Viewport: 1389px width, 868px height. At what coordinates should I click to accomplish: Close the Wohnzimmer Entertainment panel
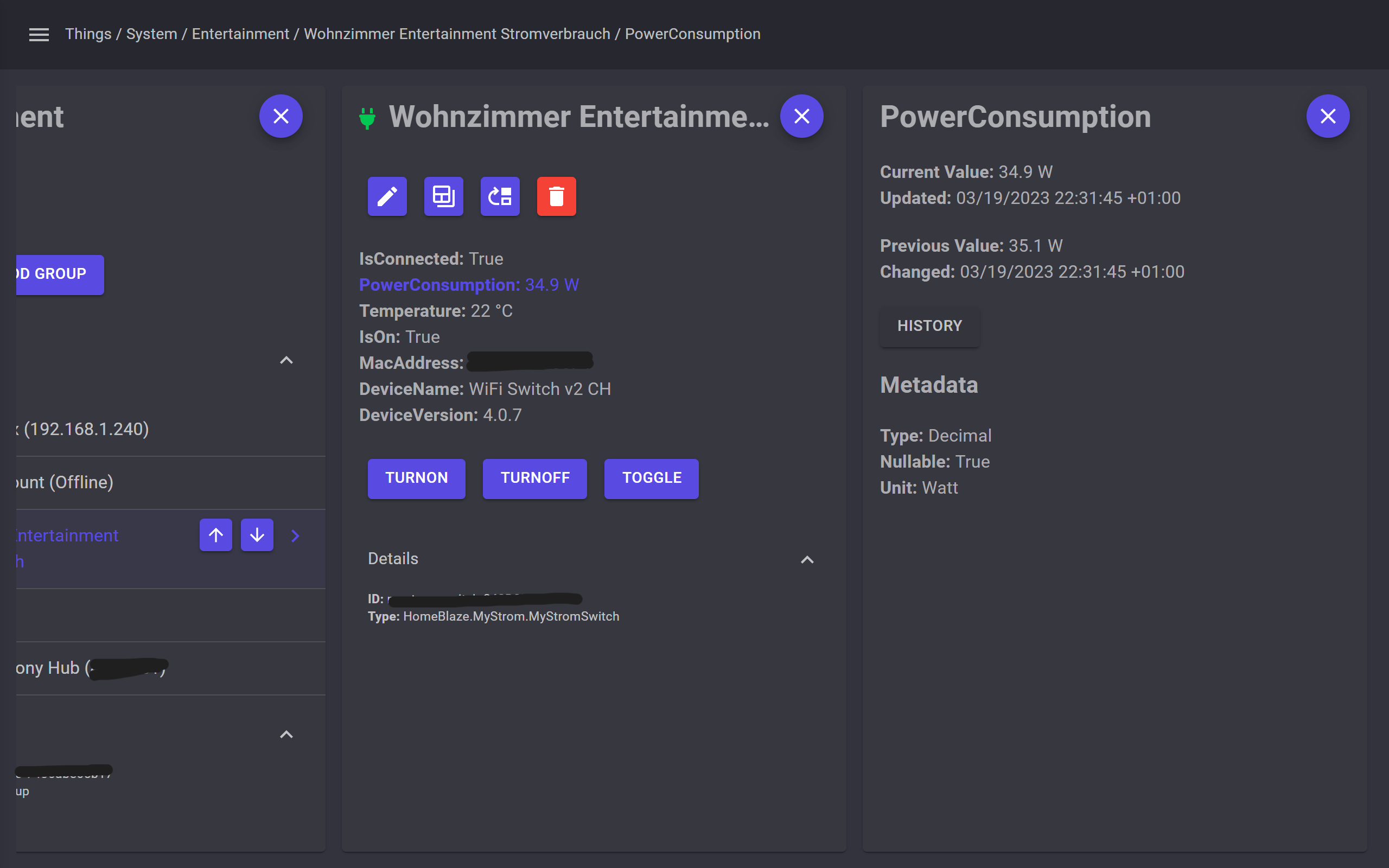(801, 116)
